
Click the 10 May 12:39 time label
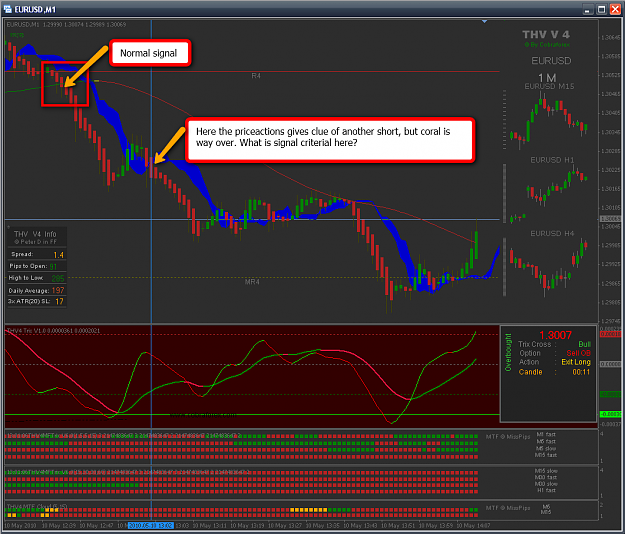point(59,526)
